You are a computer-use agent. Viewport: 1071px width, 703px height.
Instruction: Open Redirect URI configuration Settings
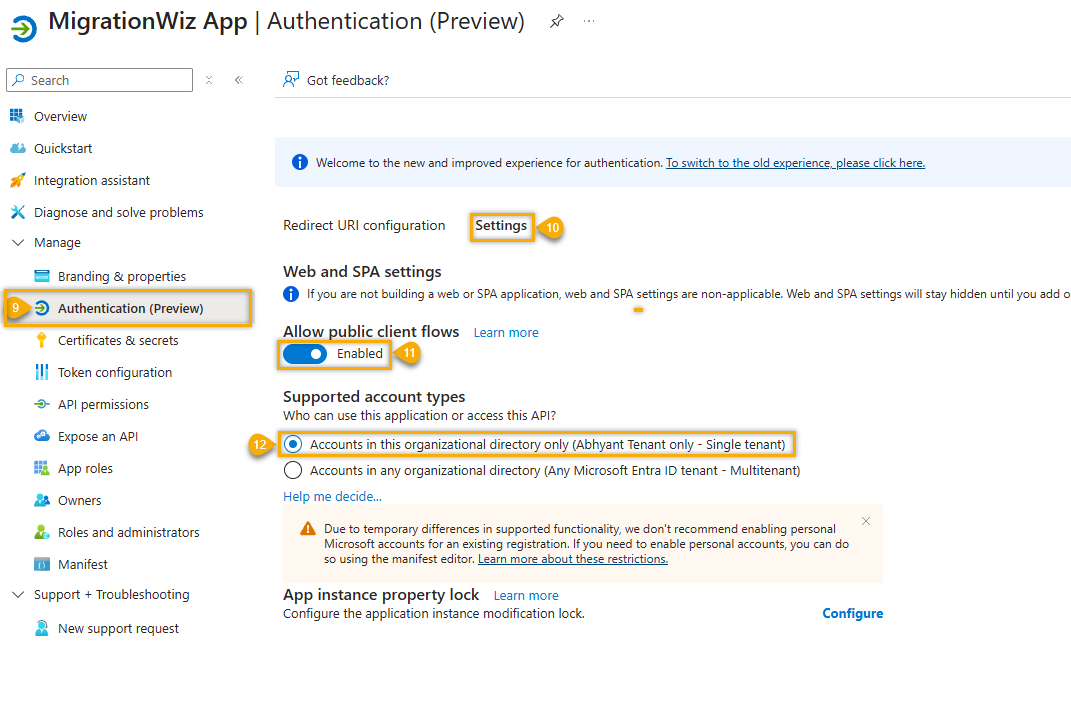tap(501, 225)
